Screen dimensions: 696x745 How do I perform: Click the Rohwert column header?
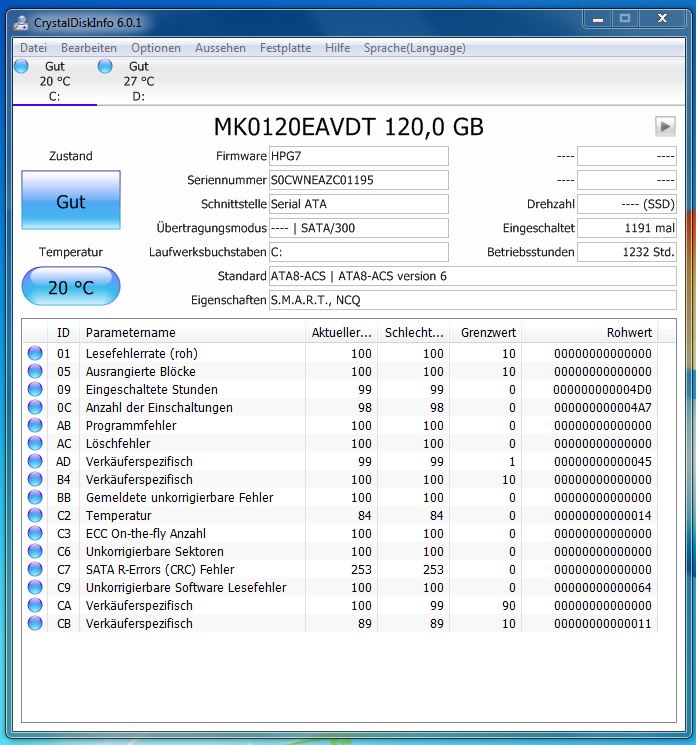(590, 333)
